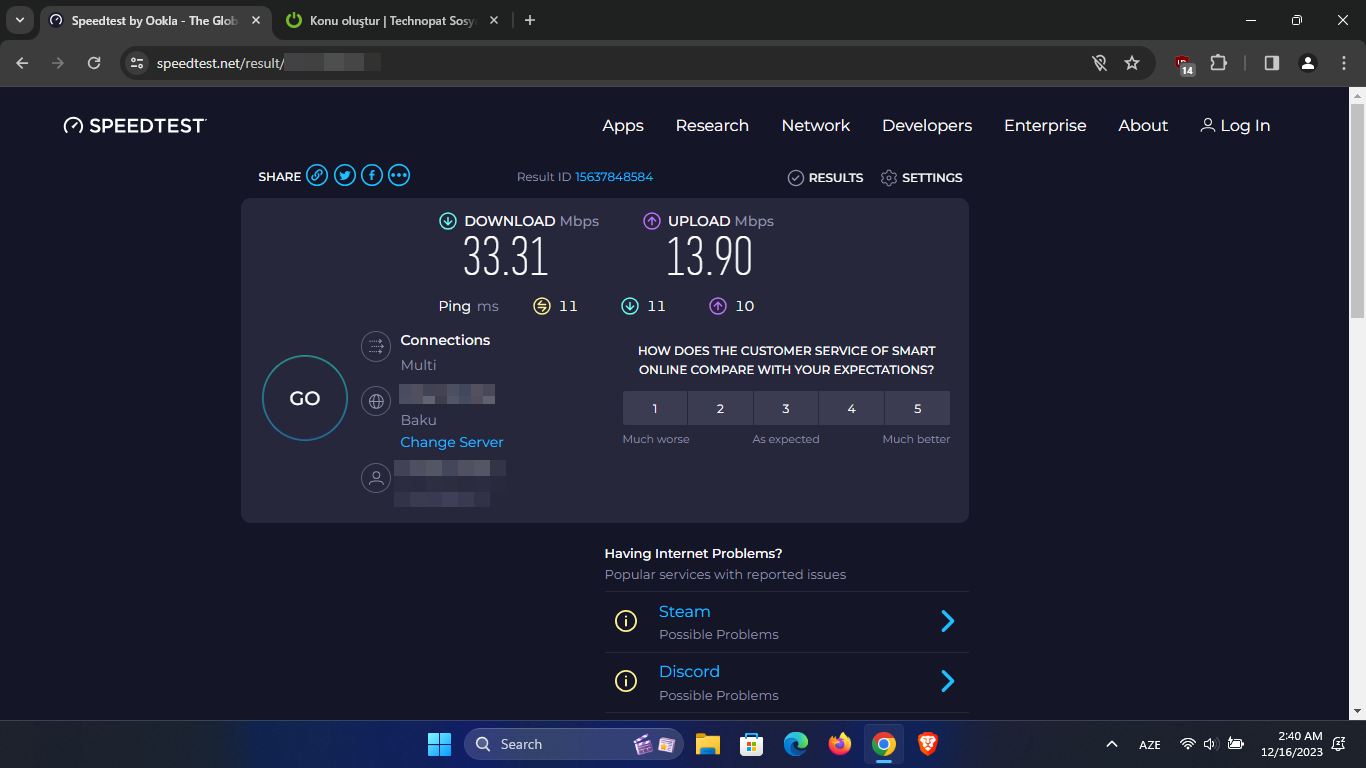Select rating 4 in survey
Image resolution: width=1366 pixels, height=768 pixels.
click(x=851, y=408)
